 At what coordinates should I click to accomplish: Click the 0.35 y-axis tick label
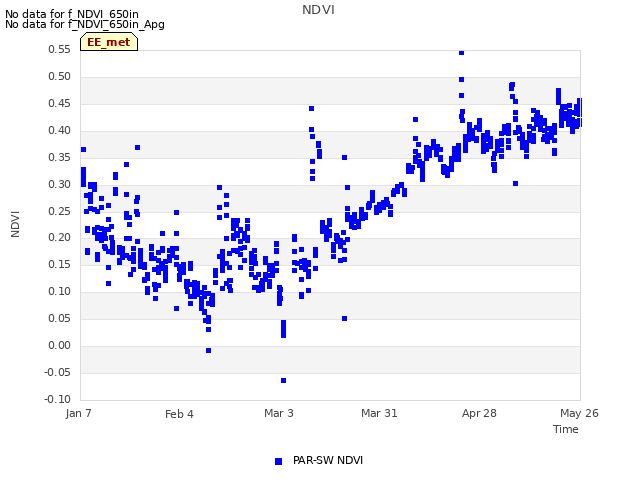(59, 157)
